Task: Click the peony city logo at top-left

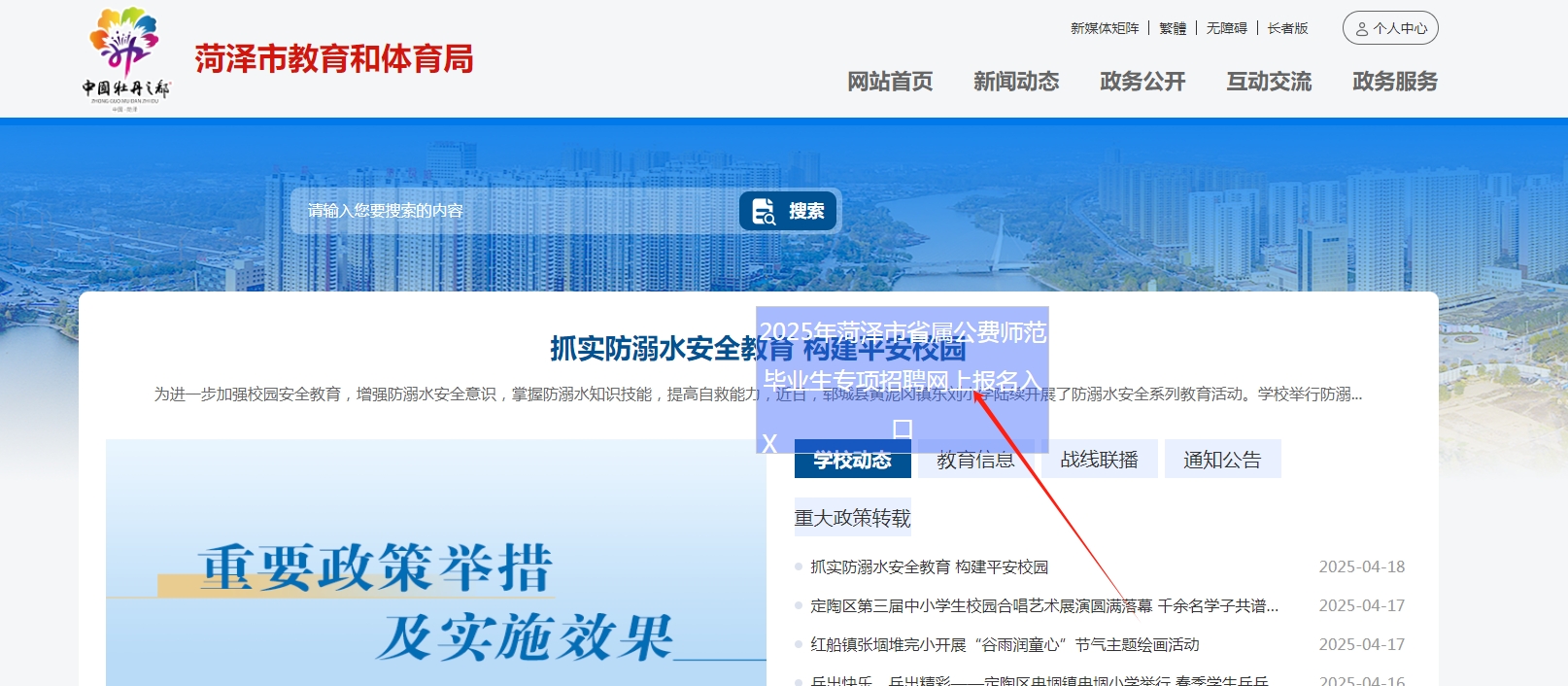Action: click(125, 58)
